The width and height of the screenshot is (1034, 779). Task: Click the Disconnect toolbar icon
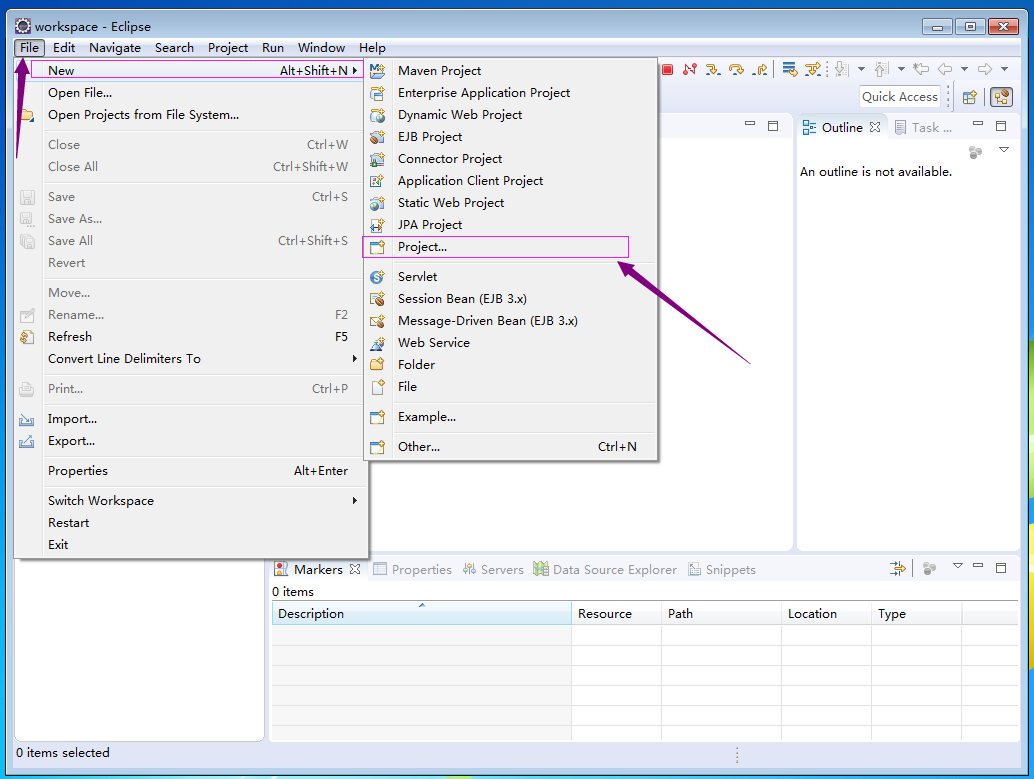pyautogui.click(x=690, y=69)
